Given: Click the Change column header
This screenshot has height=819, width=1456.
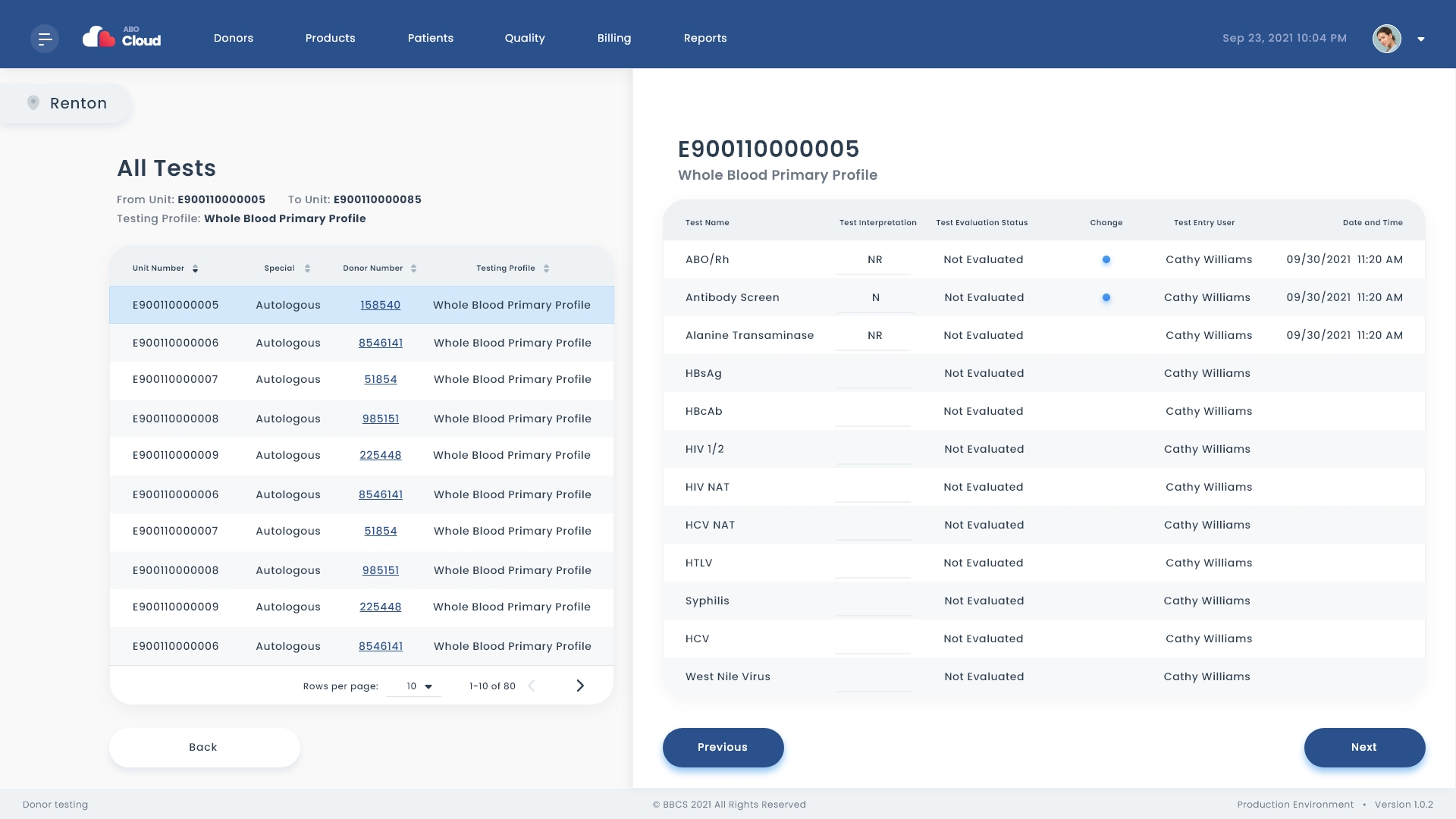Looking at the screenshot, I should [x=1106, y=223].
